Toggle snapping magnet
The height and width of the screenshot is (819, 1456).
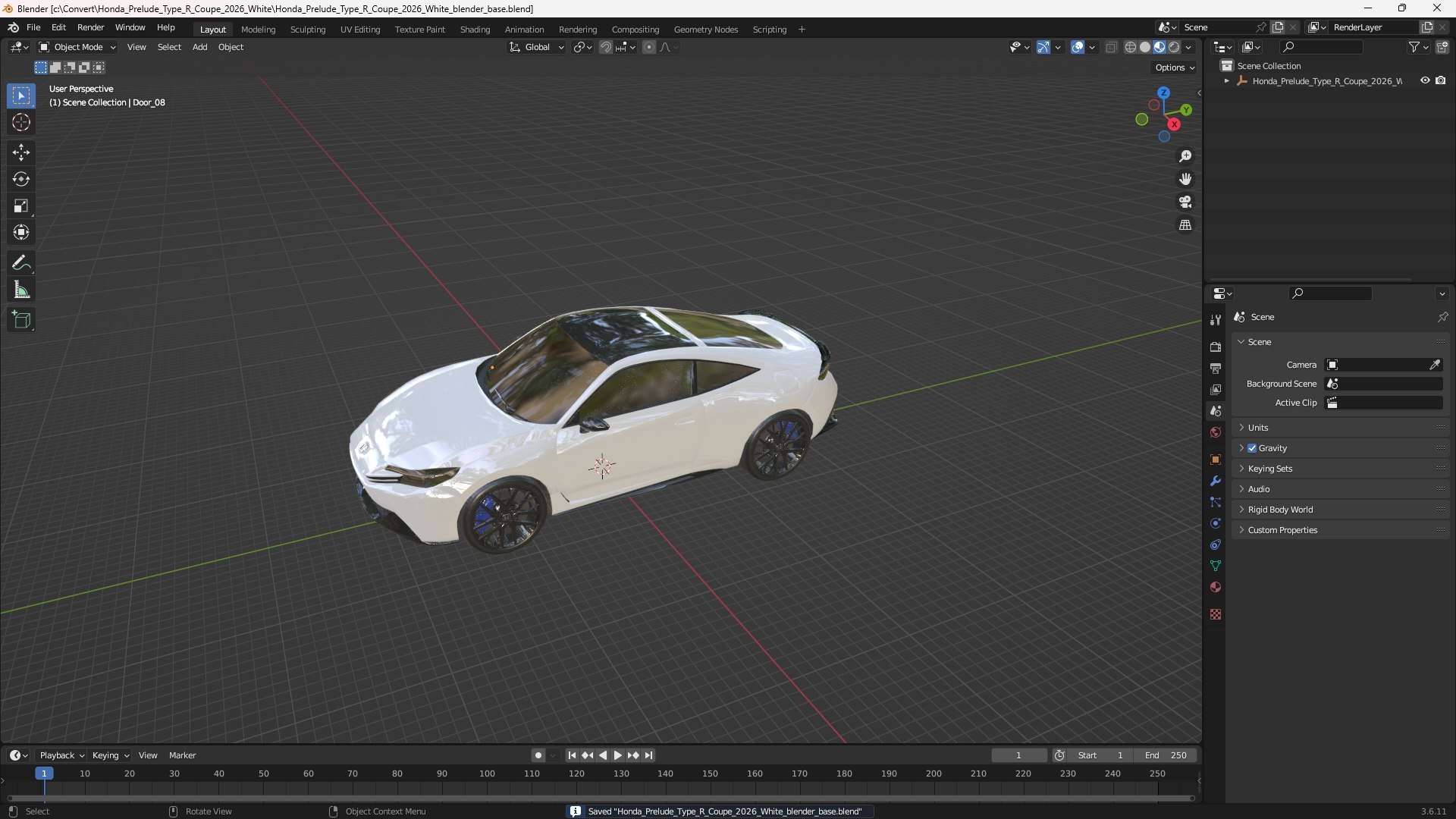click(x=606, y=47)
